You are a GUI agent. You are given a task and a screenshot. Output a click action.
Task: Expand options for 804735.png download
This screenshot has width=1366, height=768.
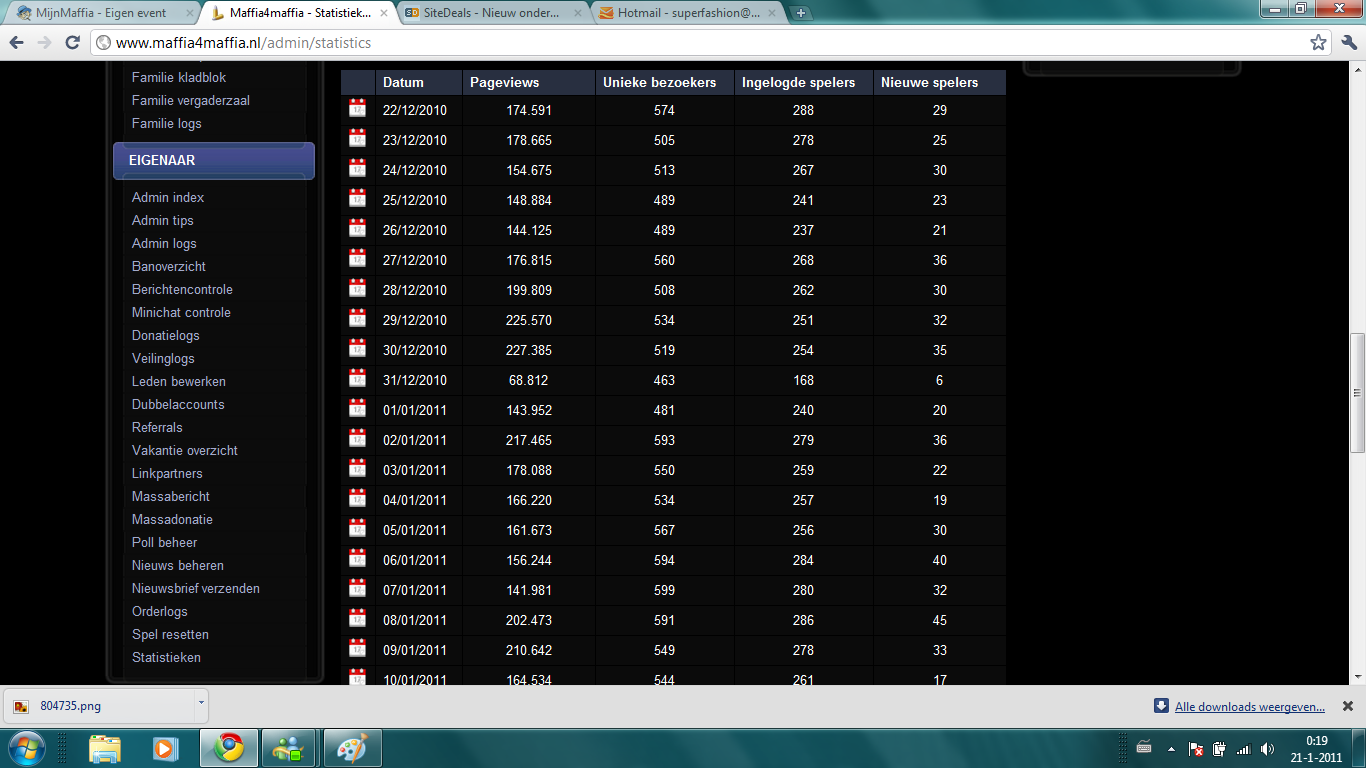click(x=201, y=704)
